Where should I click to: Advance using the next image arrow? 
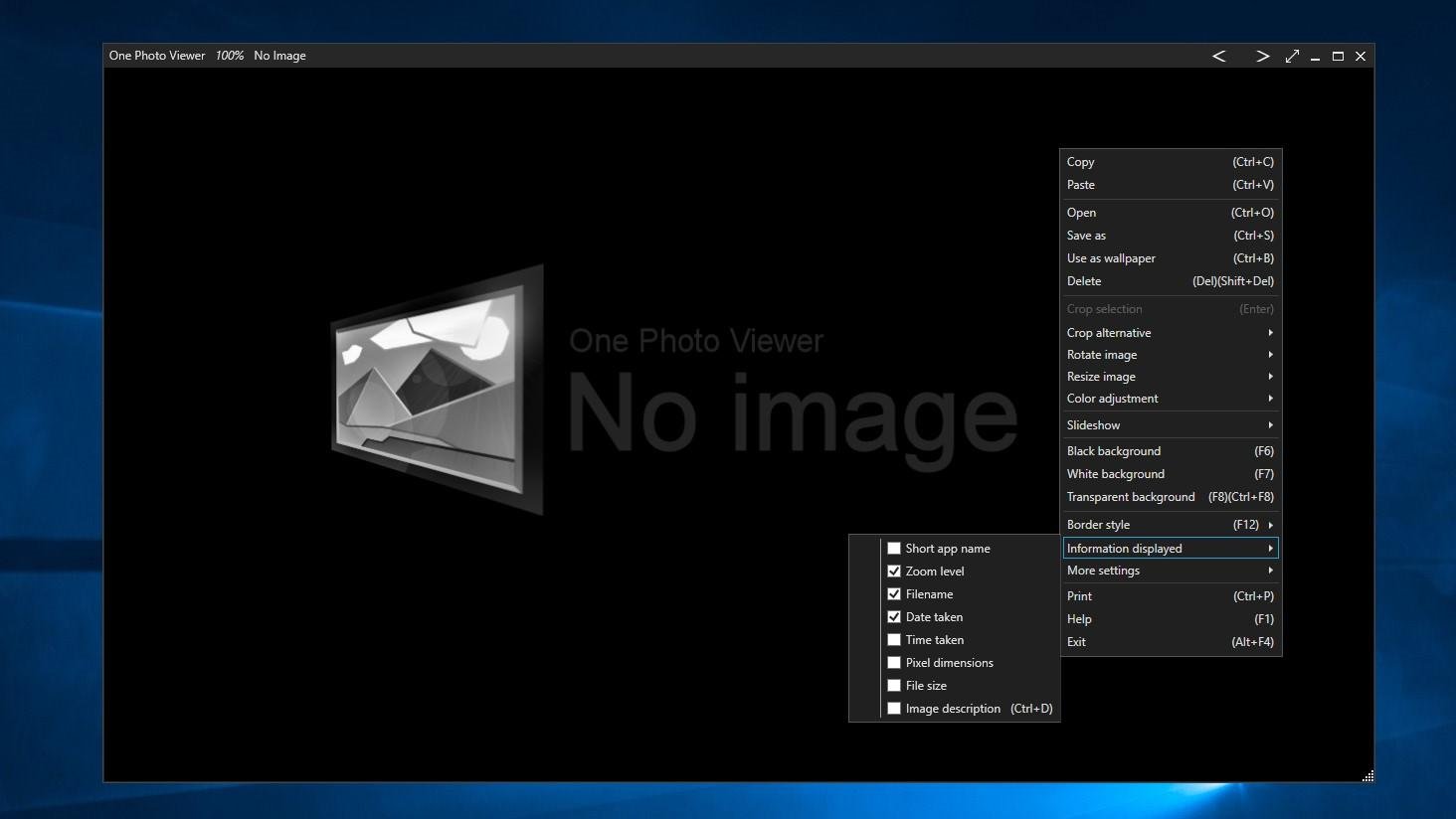click(1262, 56)
